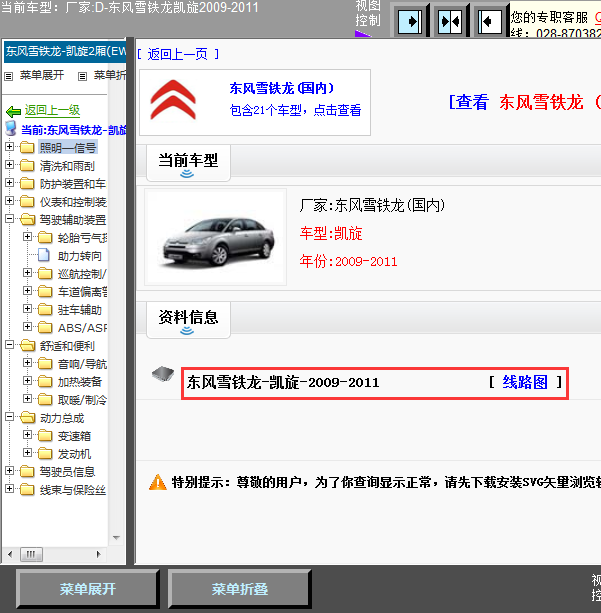Click the 菜单展开 item in sidebar header

pos(41,75)
